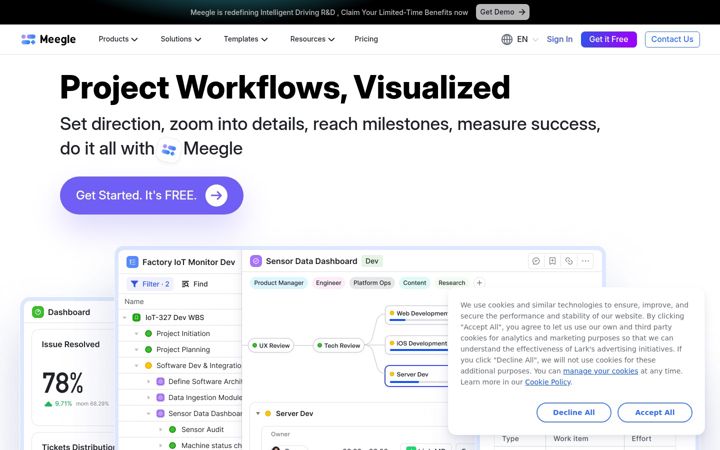The height and width of the screenshot is (450, 720).
Task: Click green status dot of Machine status row
Action: 173,445
